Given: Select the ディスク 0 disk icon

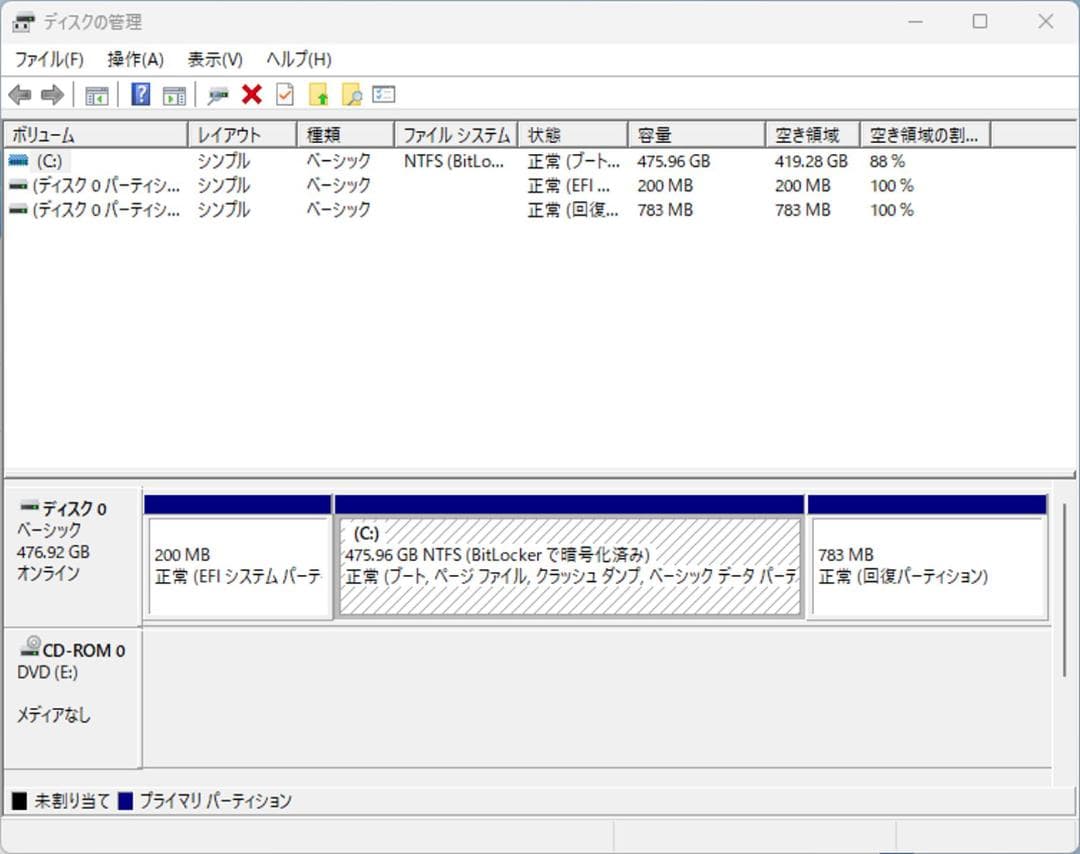Looking at the screenshot, I should [x=27, y=508].
